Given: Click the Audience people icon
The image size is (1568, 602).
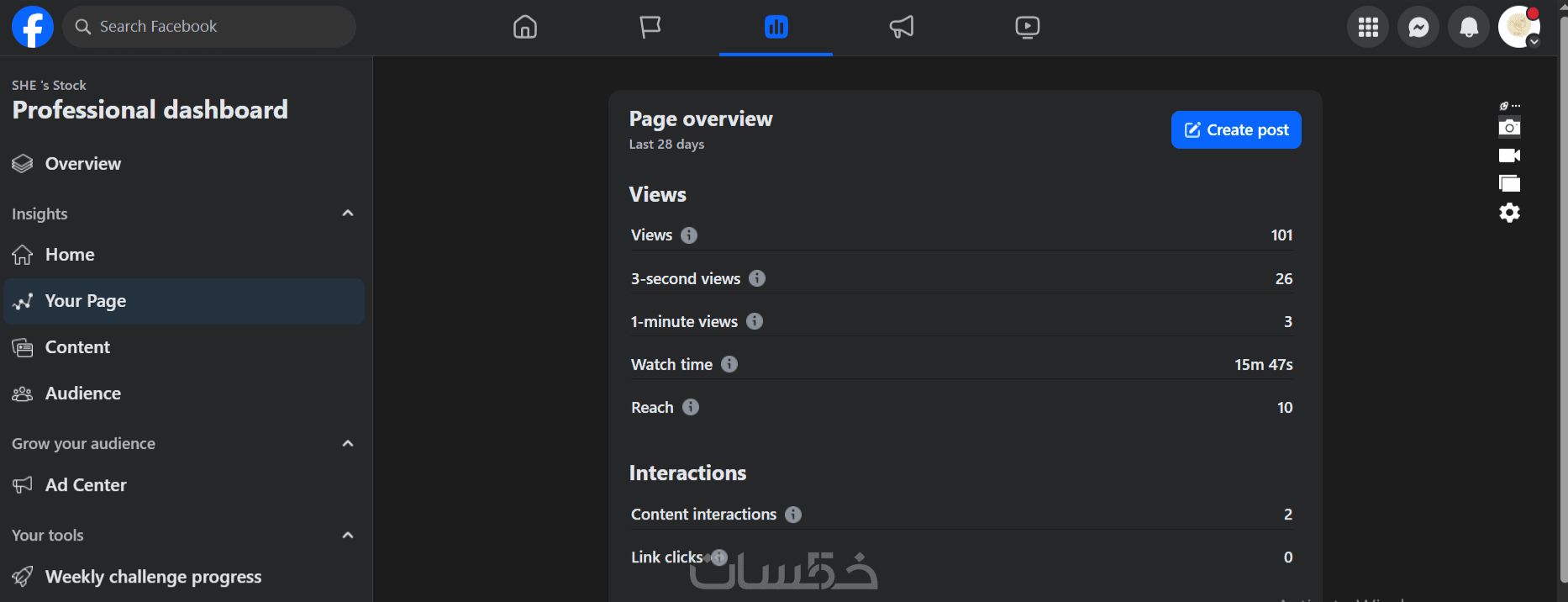Looking at the screenshot, I should coord(23,393).
